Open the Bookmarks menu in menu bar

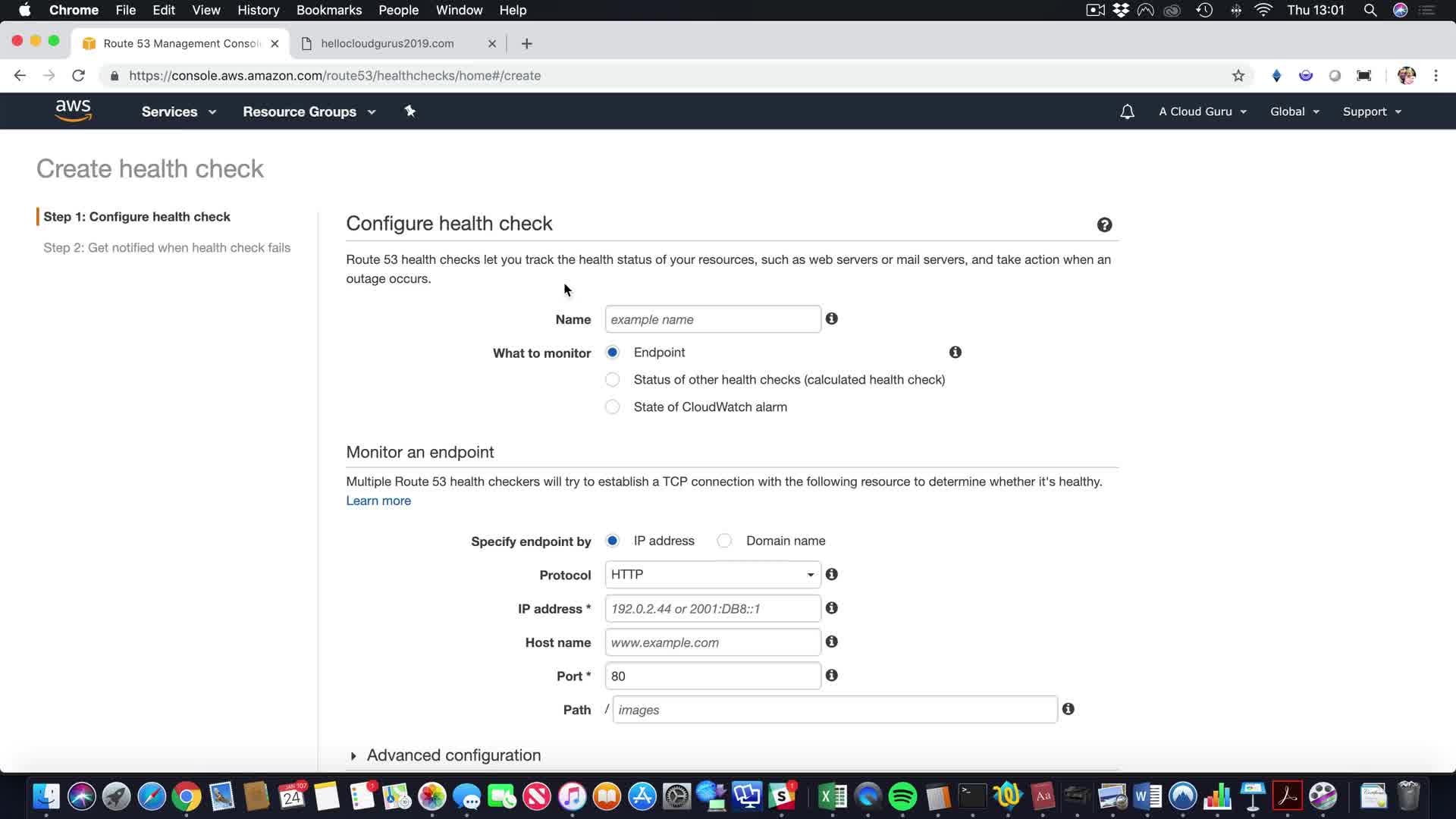click(328, 10)
